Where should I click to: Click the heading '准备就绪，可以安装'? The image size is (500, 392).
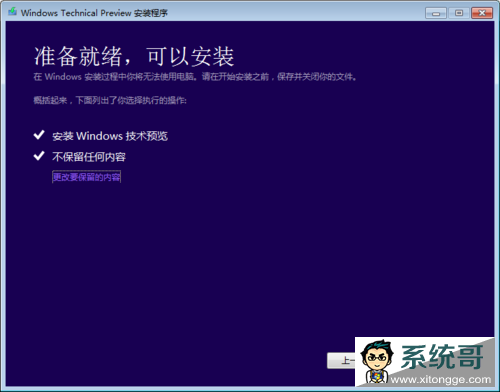[134, 56]
